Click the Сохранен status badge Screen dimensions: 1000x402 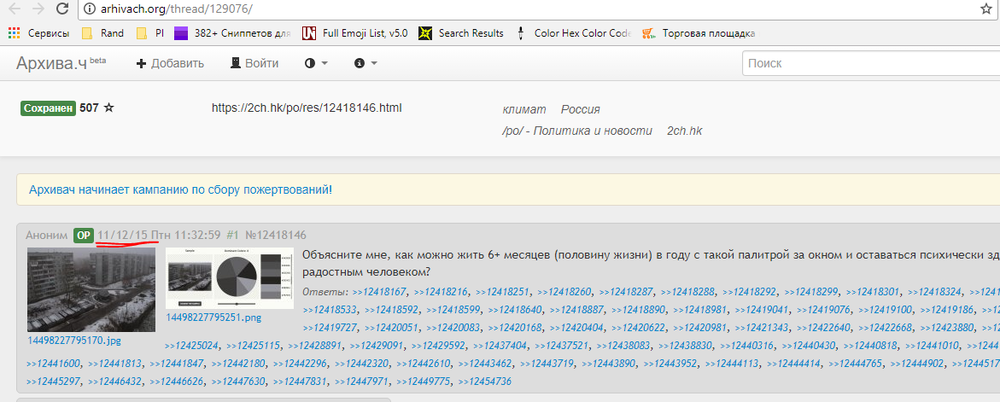click(48, 108)
